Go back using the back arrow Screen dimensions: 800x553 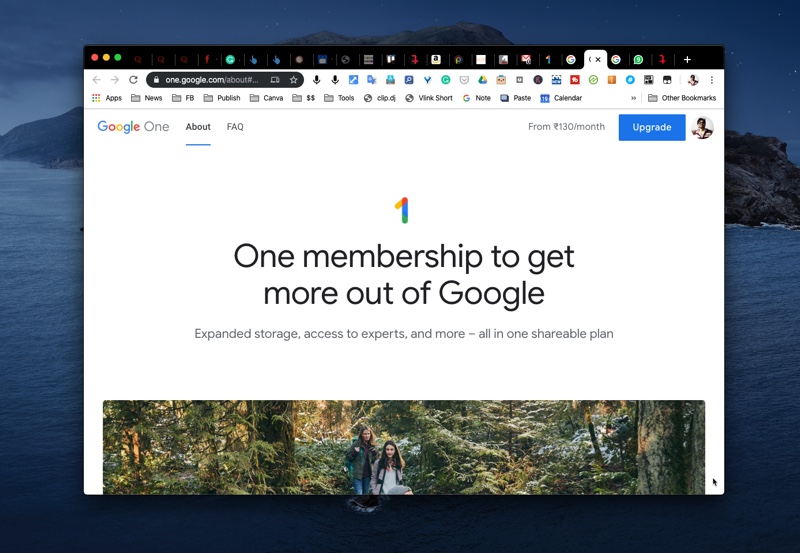96,80
